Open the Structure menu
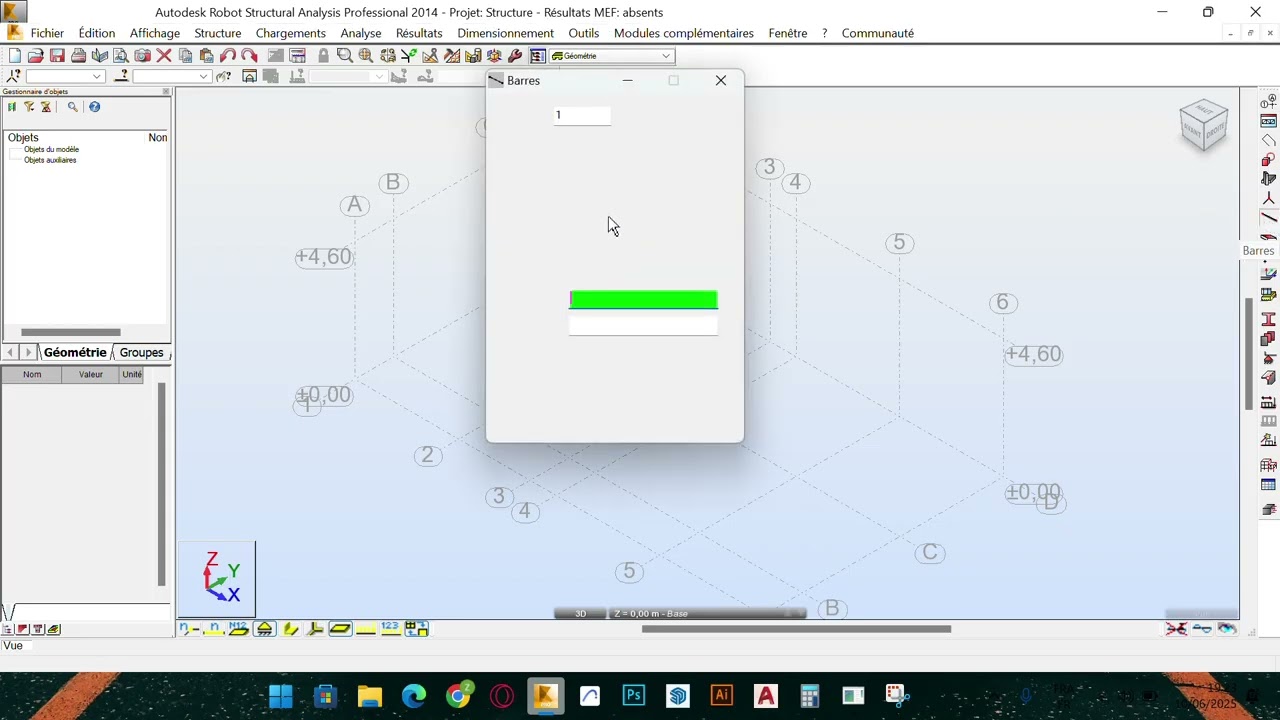The width and height of the screenshot is (1280, 720). 217,33
